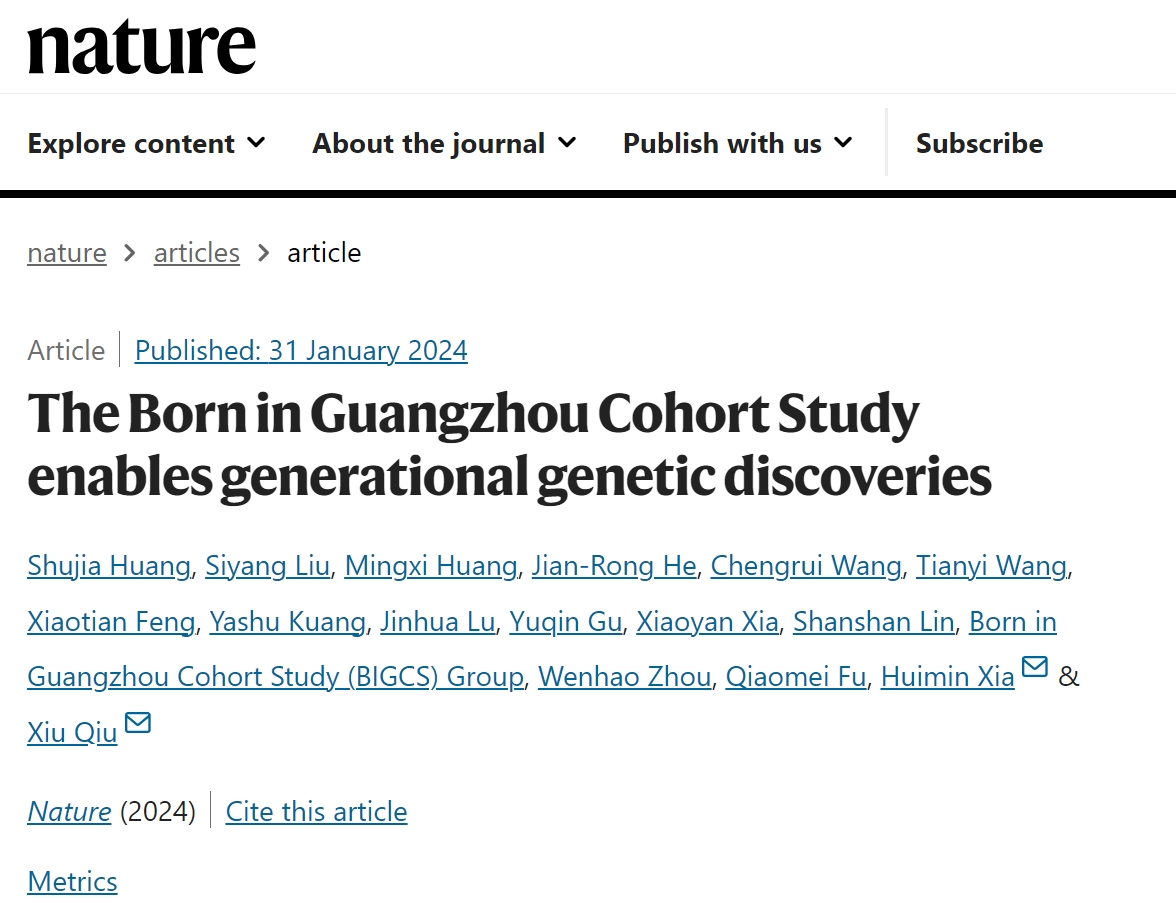Click the Published: 31 January 2024 link
This screenshot has height=922, width=1176.
(301, 350)
